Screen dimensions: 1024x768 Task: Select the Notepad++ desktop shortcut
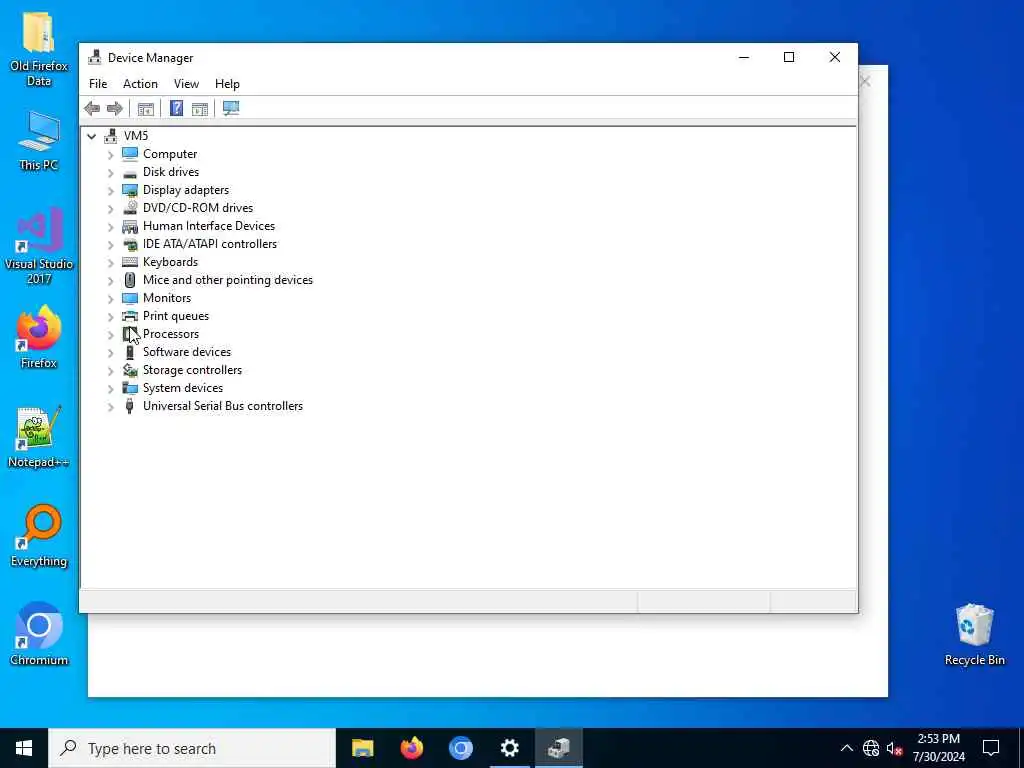[x=39, y=437]
